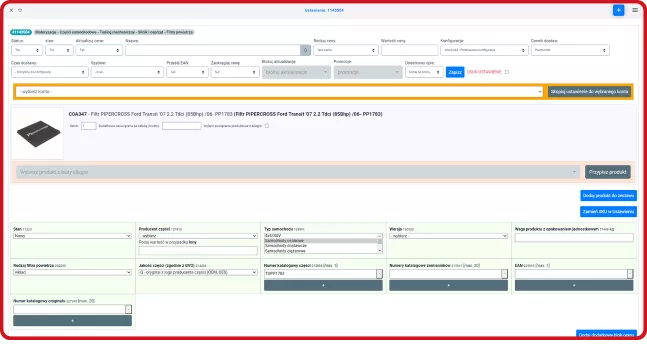Click the small button beside Numer katalogowy części input
This screenshot has height=364, width=647.
click(379, 274)
